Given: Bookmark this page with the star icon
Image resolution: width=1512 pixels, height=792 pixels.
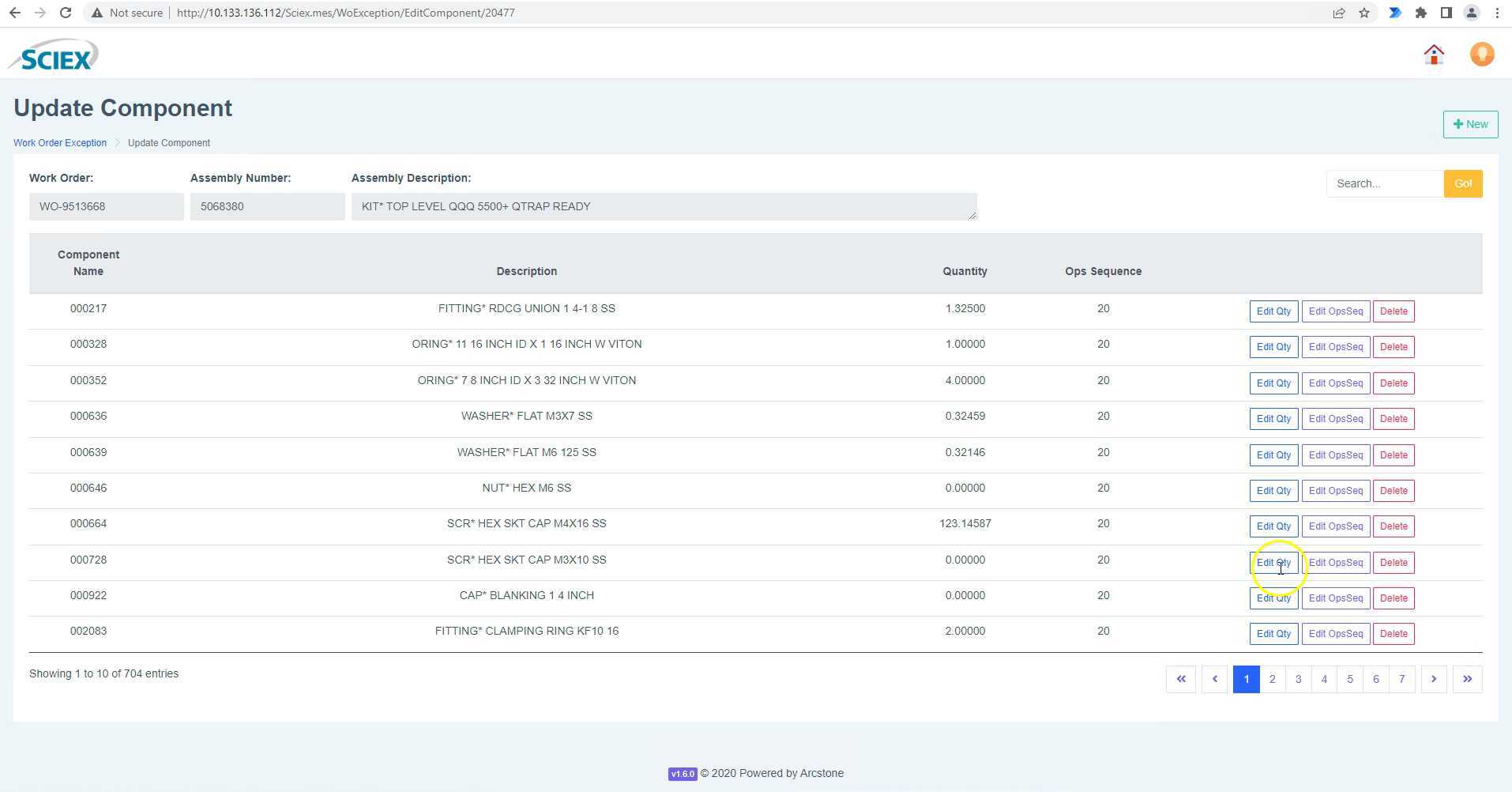Looking at the screenshot, I should coord(1364,13).
